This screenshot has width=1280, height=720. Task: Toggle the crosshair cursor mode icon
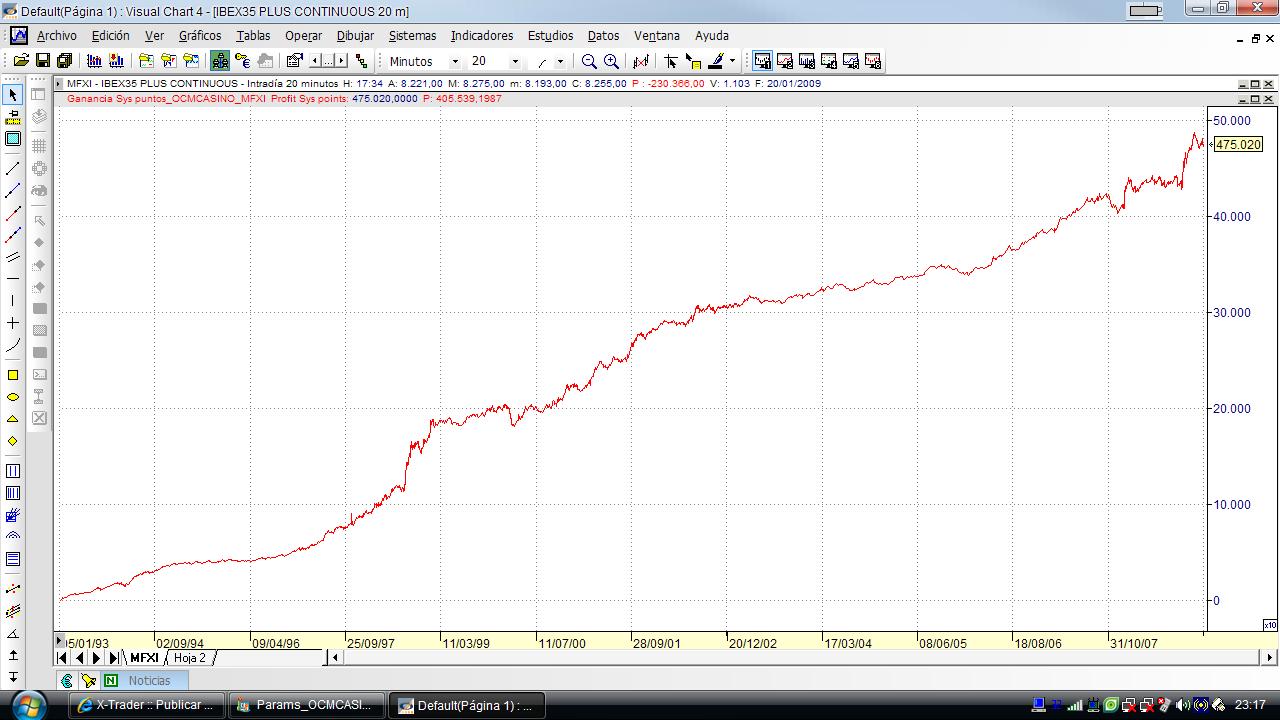click(x=671, y=61)
